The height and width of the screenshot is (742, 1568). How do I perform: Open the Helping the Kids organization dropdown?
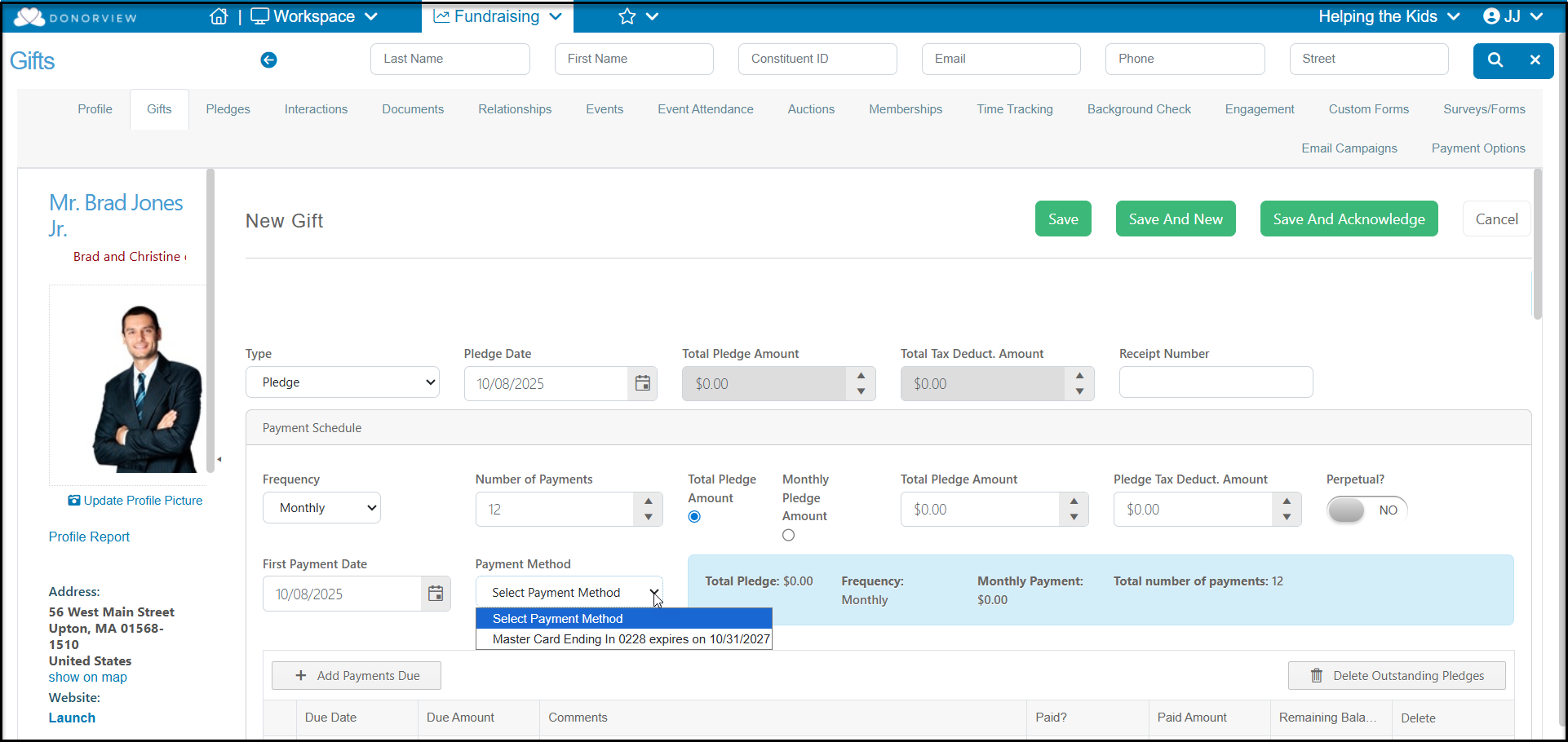pyautogui.click(x=1389, y=16)
